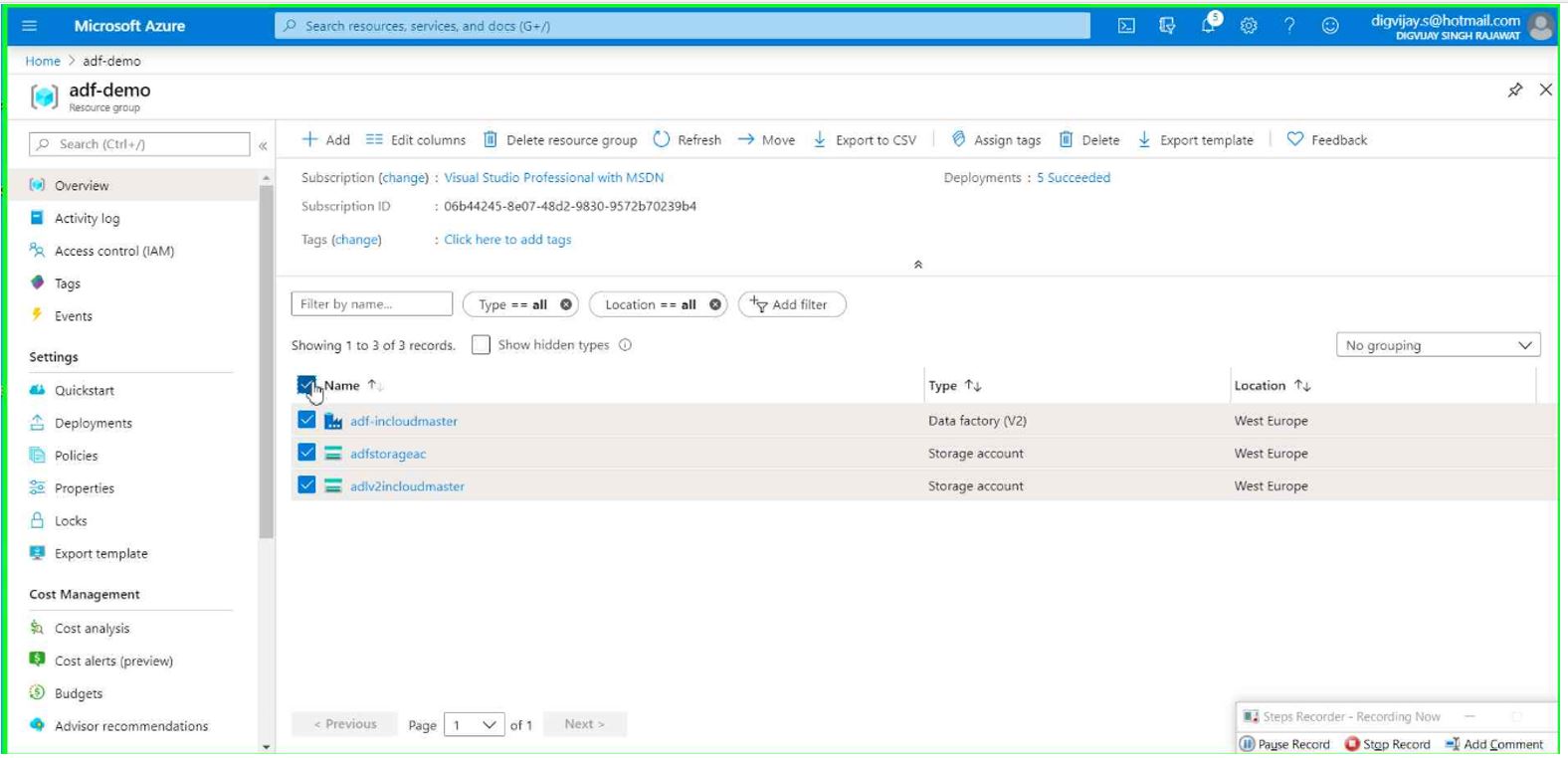Open the directory and subscription filter
1568x758 pixels.
pos(1167,26)
